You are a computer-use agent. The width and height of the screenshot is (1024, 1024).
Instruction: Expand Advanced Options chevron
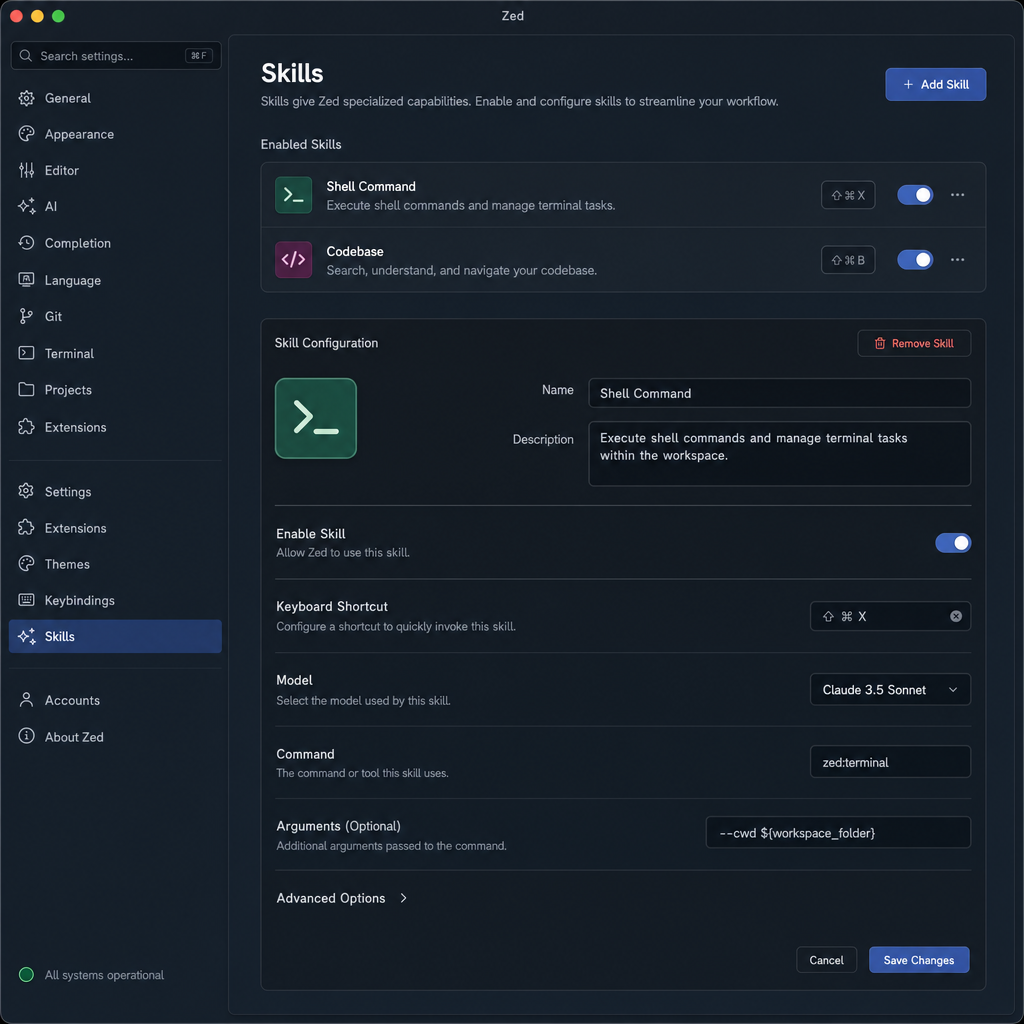point(404,898)
